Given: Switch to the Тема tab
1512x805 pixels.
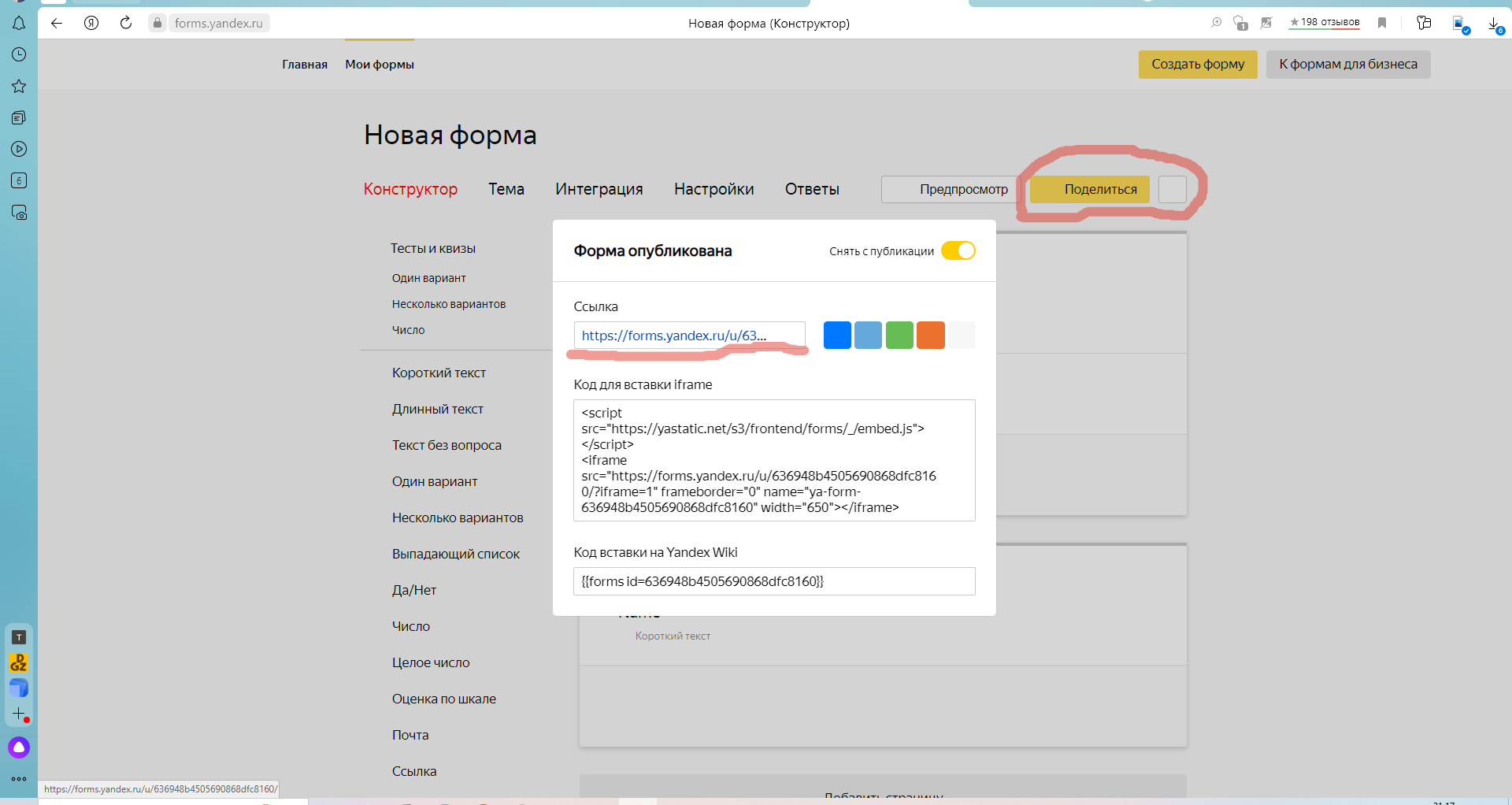Looking at the screenshot, I should [506, 189].
